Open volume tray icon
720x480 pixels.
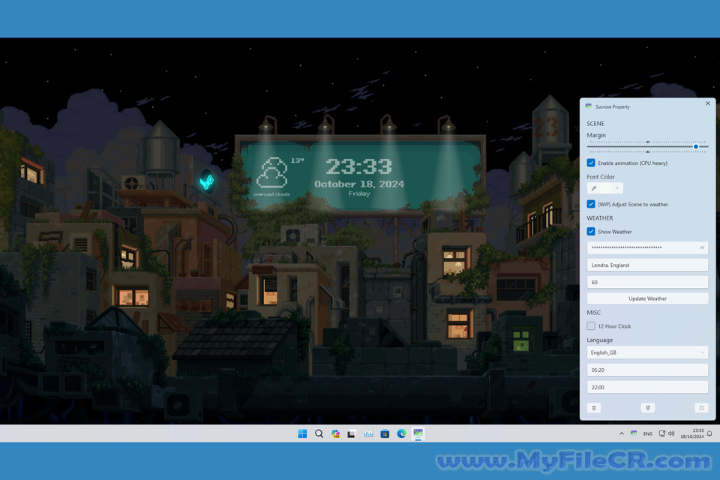(x=671, y=433)
